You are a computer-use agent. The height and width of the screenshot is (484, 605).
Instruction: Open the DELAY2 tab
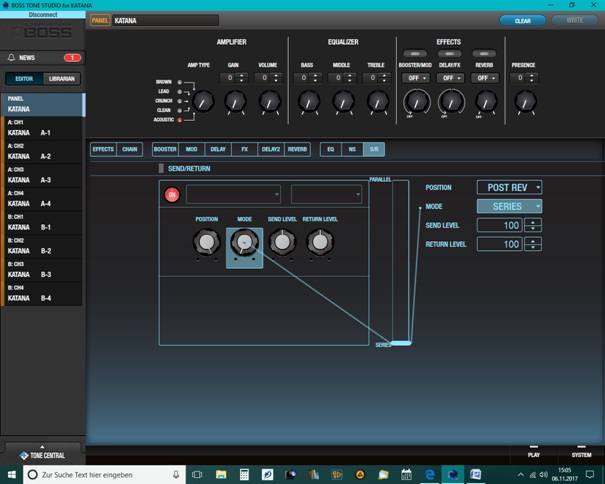pos(270,149)
